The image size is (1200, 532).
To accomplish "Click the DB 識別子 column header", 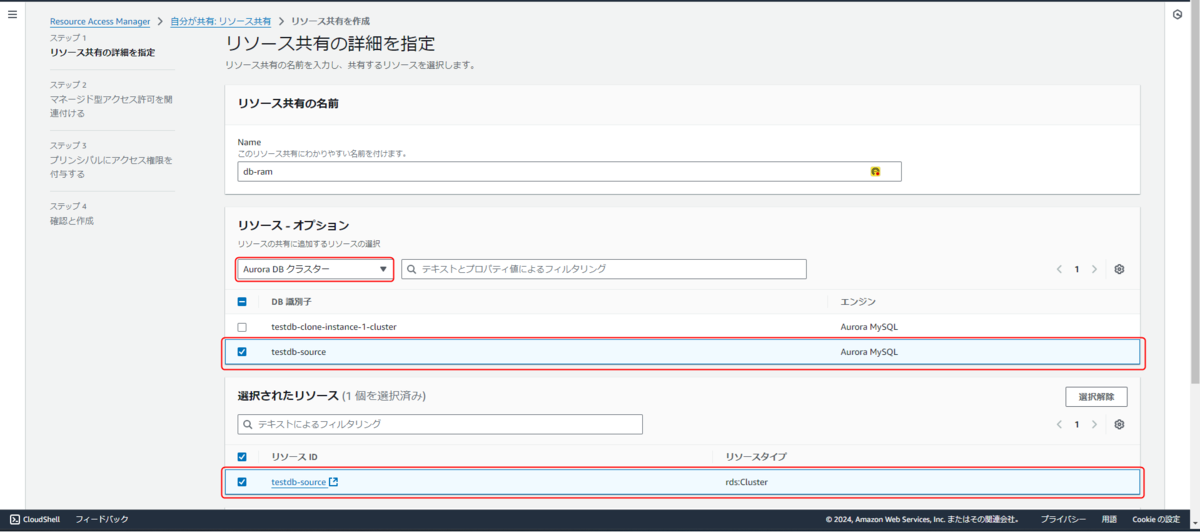I will (292, 301).
